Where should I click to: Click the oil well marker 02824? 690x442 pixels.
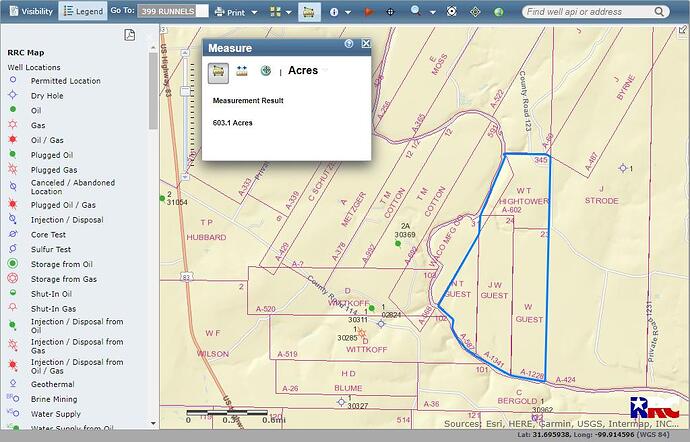[x=372, y=308]
